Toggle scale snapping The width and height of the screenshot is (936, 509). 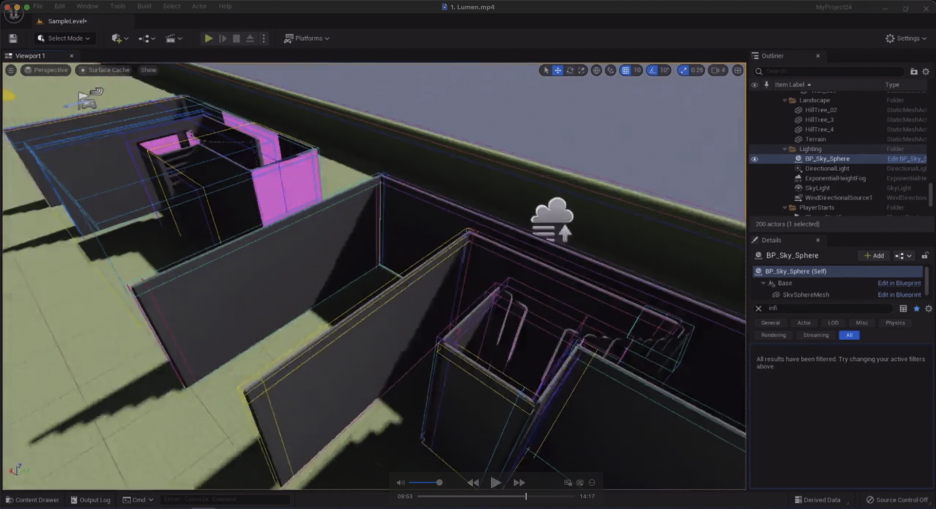(x=683, y=70)
